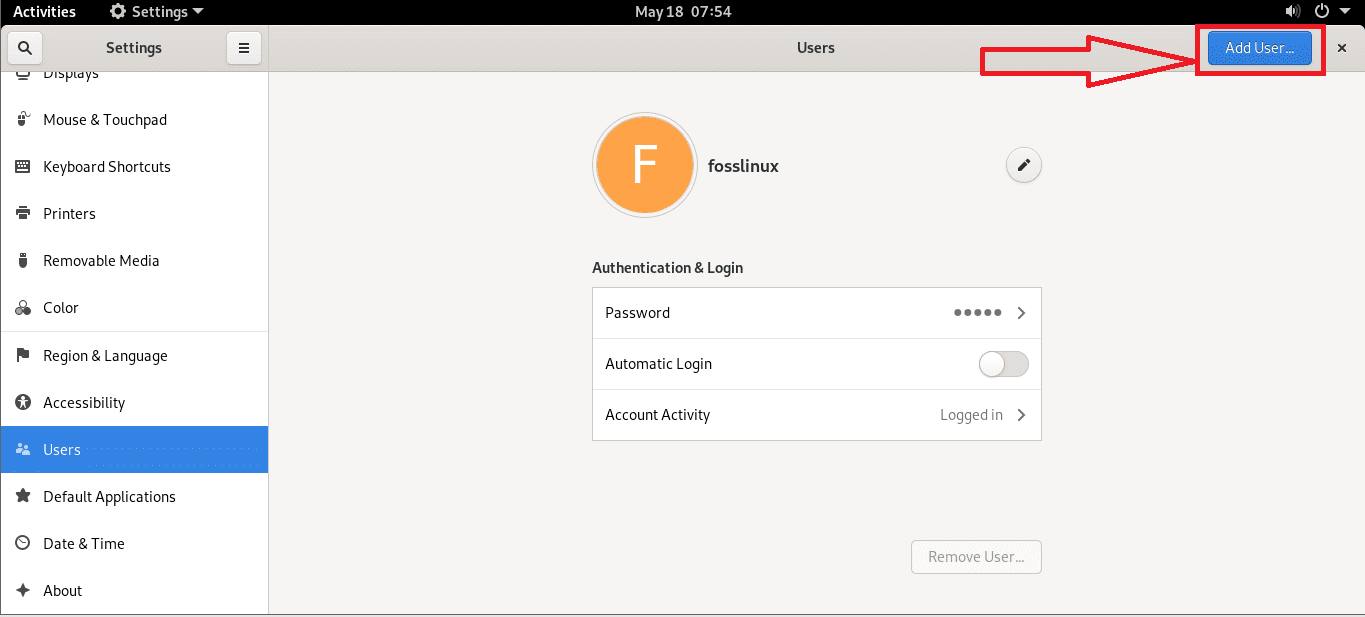This screenshot has width=1365, height=617.
Task: Open Accessibility settings via its icon
Action: click(22, 402)
